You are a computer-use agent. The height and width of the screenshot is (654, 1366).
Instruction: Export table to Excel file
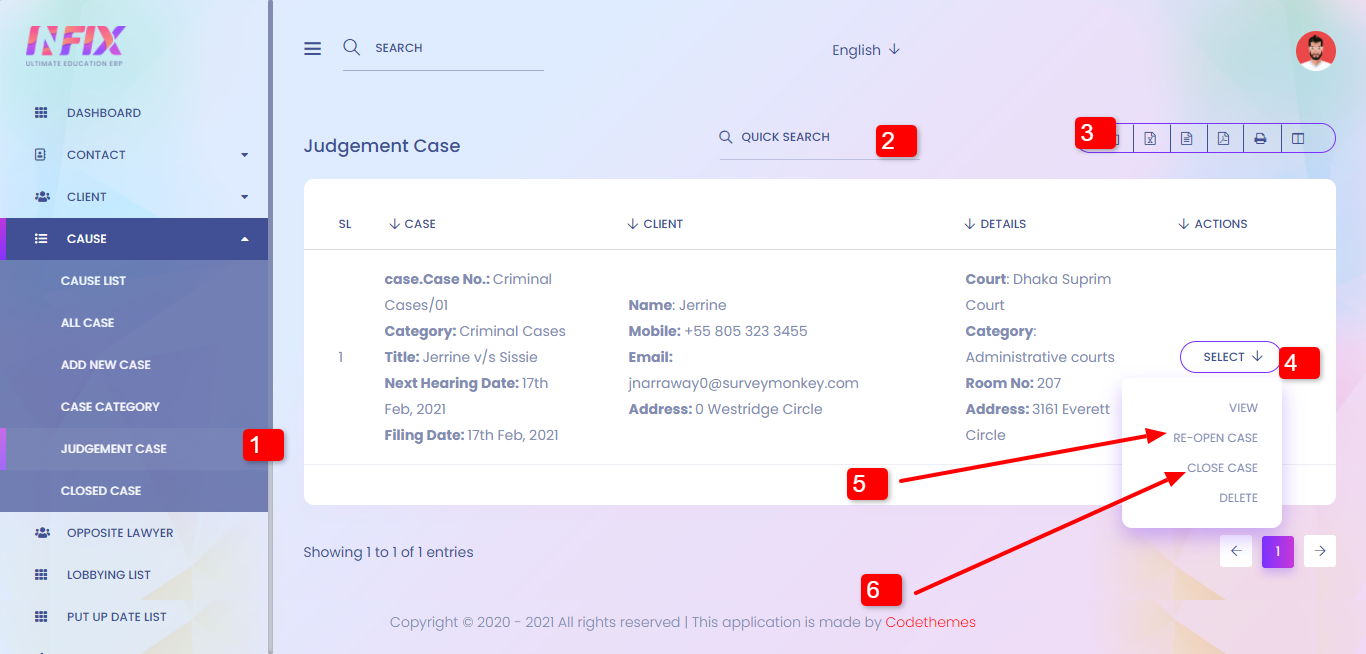click(x=1150, y=138)
